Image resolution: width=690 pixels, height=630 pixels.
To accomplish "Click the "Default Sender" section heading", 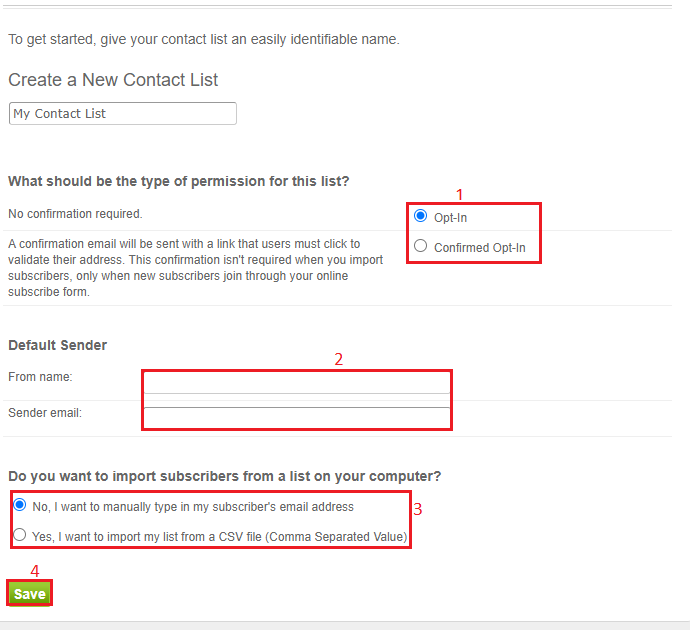I will coord(57,345).
